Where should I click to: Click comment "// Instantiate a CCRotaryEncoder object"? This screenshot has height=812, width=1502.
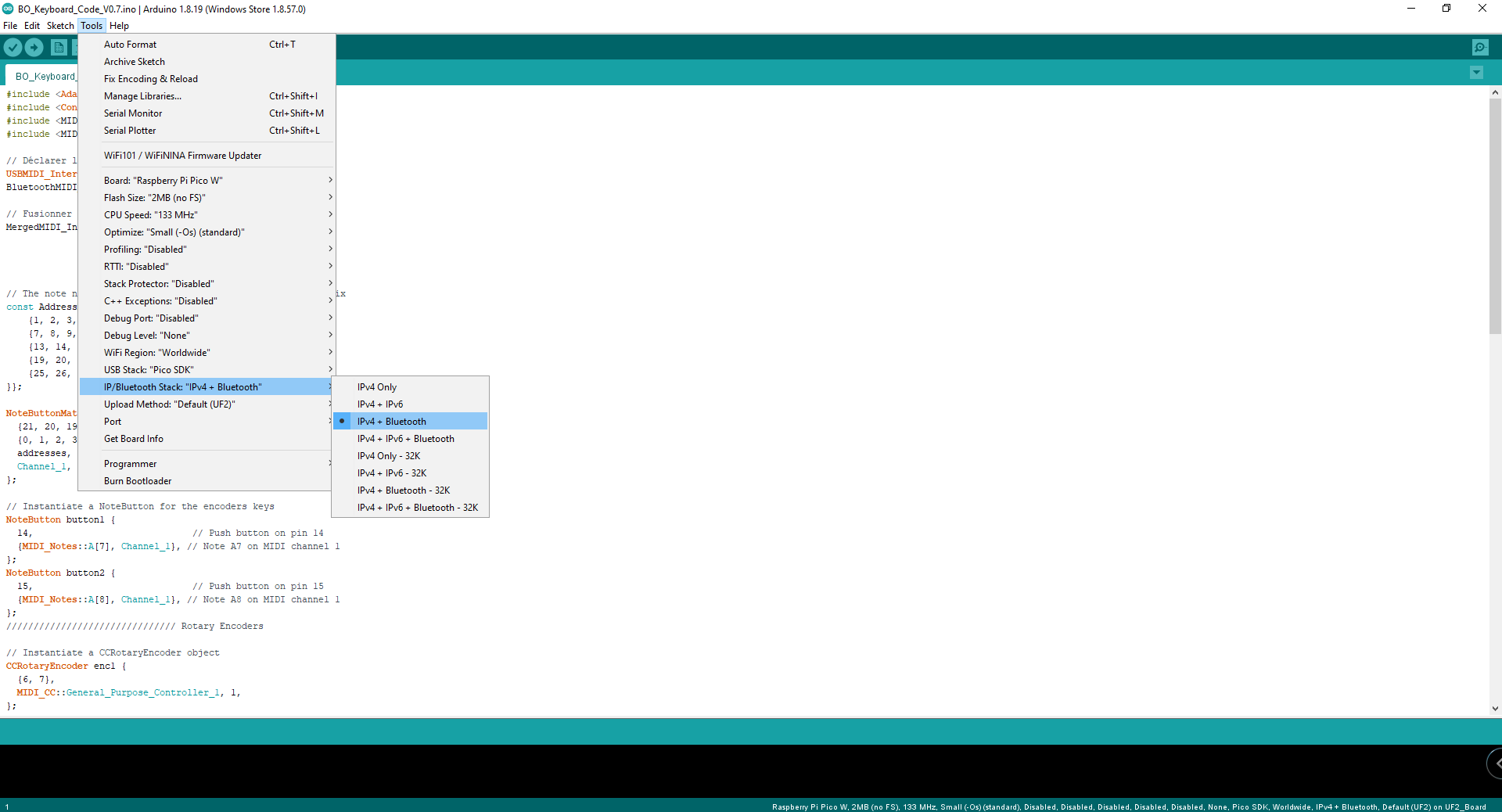(x=113, y=653)
